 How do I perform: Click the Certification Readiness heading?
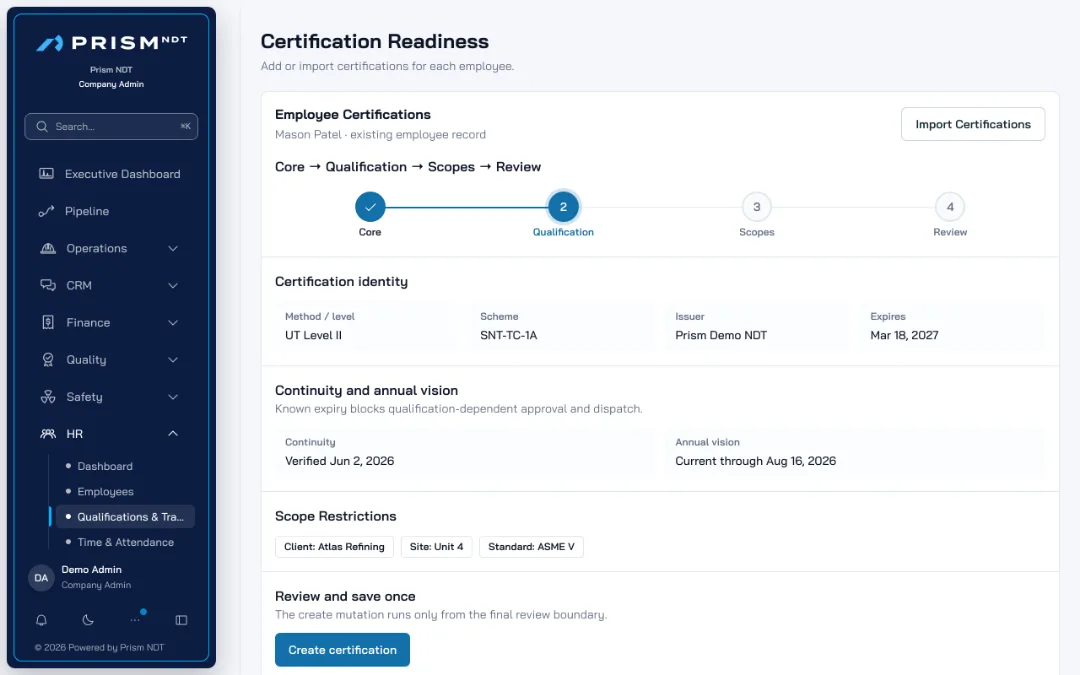pyautogui.click(x=375, y=41)
